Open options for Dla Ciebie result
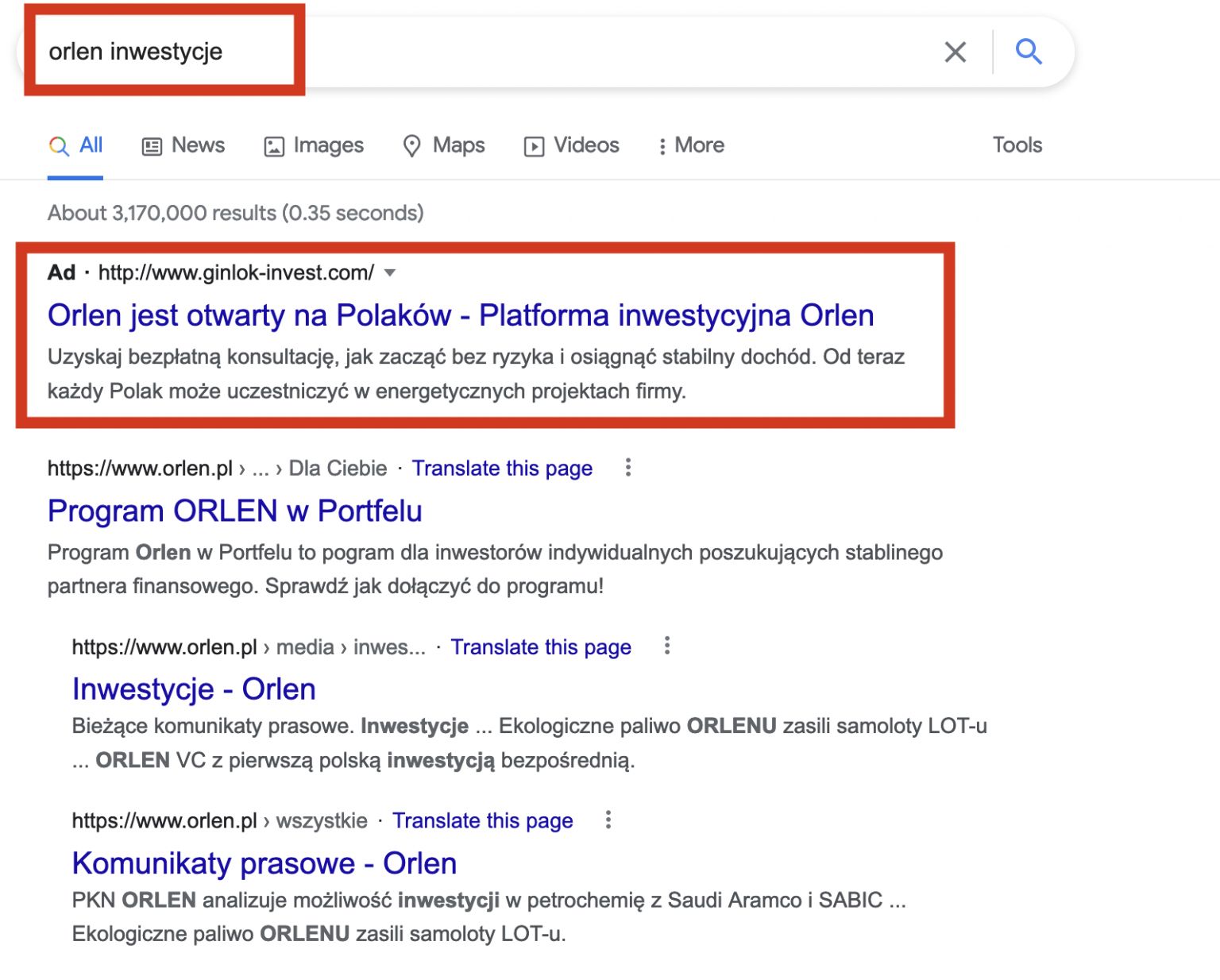The width and height of the screenshot is (1220, 980). coord(628,468)
